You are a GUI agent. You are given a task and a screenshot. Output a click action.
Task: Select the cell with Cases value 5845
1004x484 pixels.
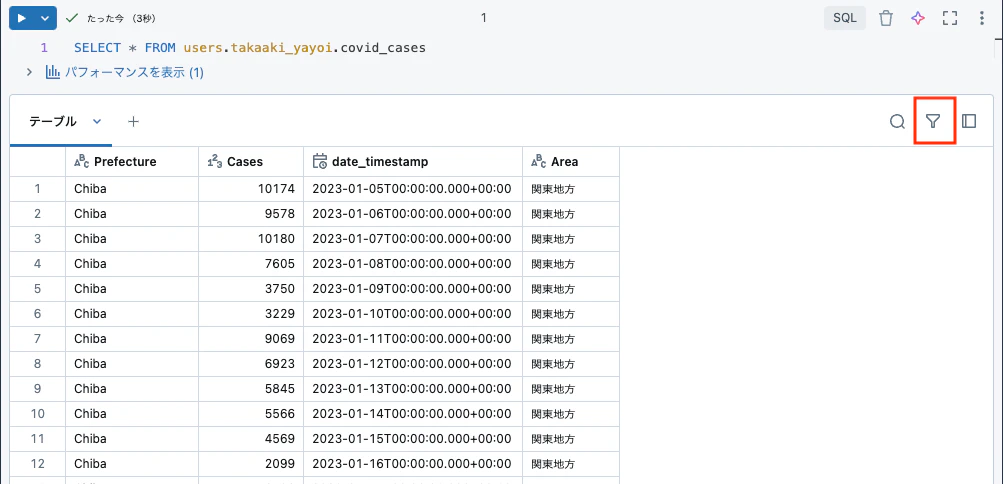point(251,389)
